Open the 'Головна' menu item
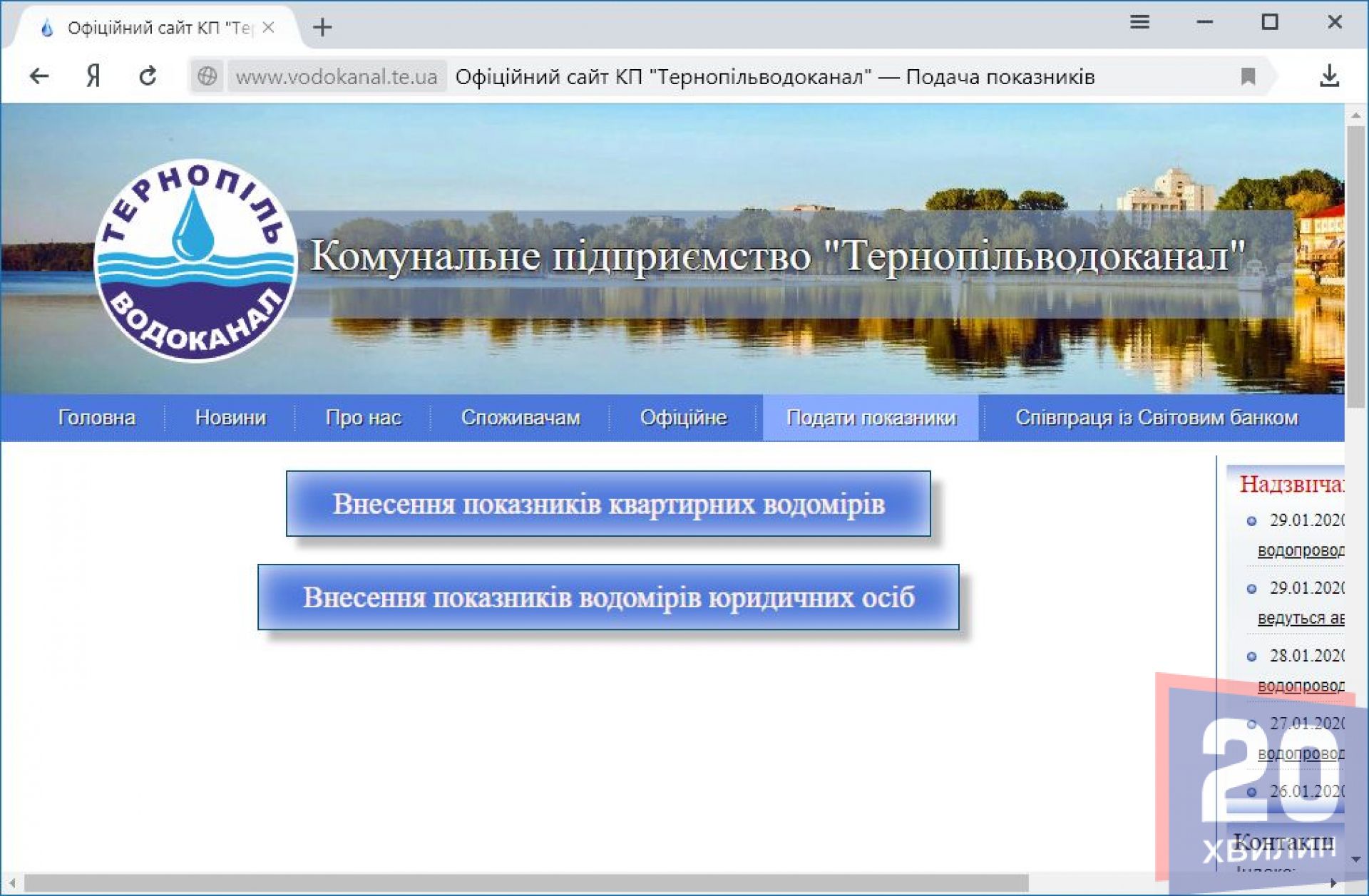1369x896 pixels. pyautogui.click(x=96, y=418)
